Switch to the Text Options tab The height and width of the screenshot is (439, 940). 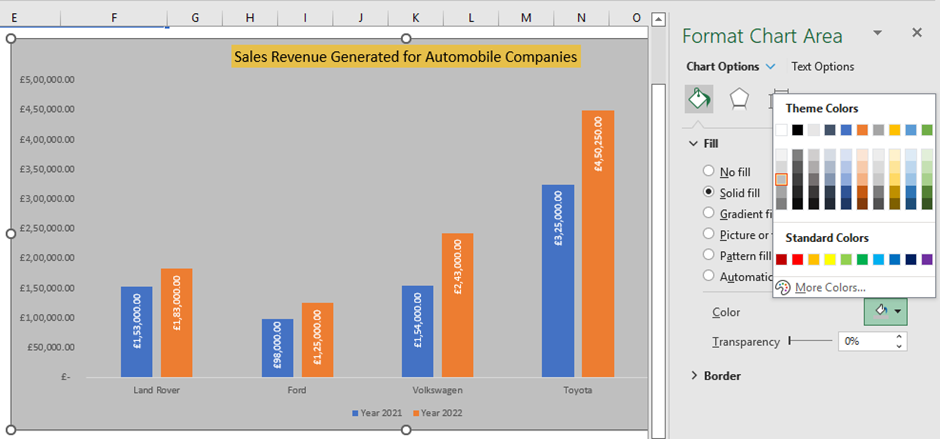(x=822, y=67)
